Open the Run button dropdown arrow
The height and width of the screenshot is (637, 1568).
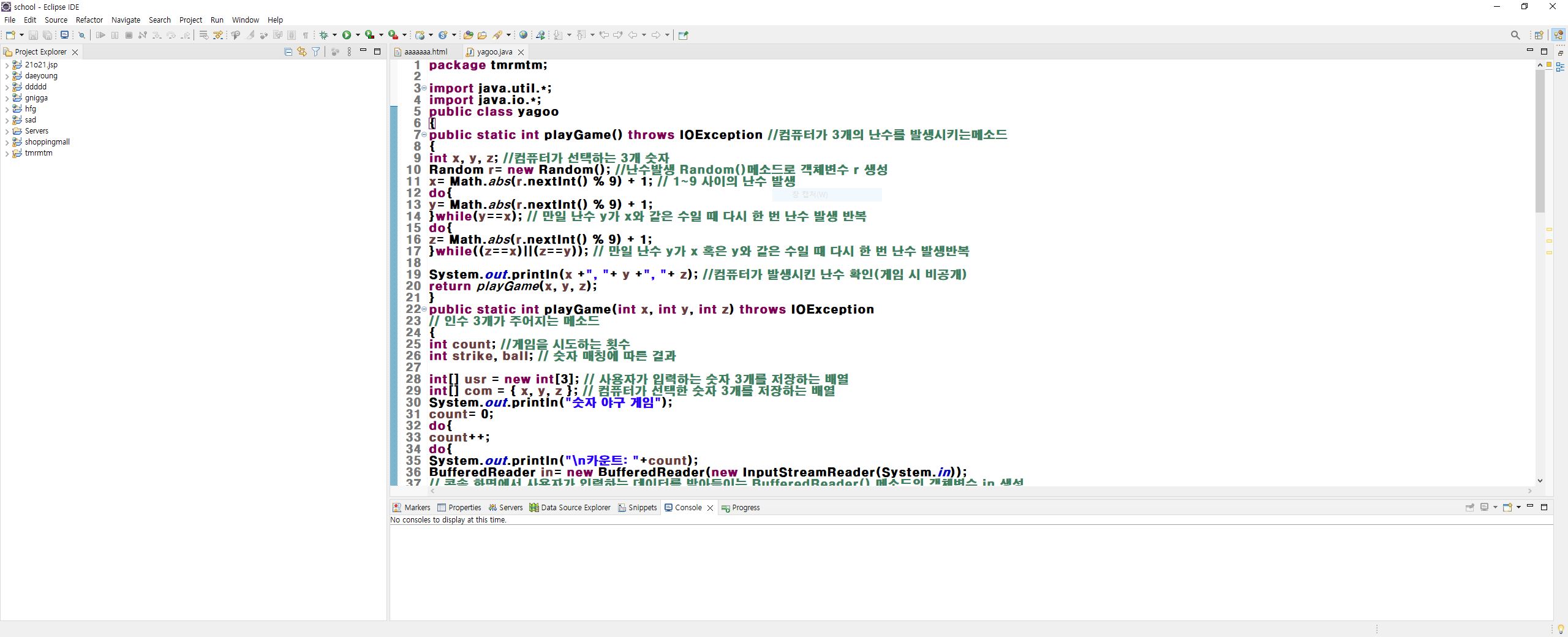coord(357,35)
